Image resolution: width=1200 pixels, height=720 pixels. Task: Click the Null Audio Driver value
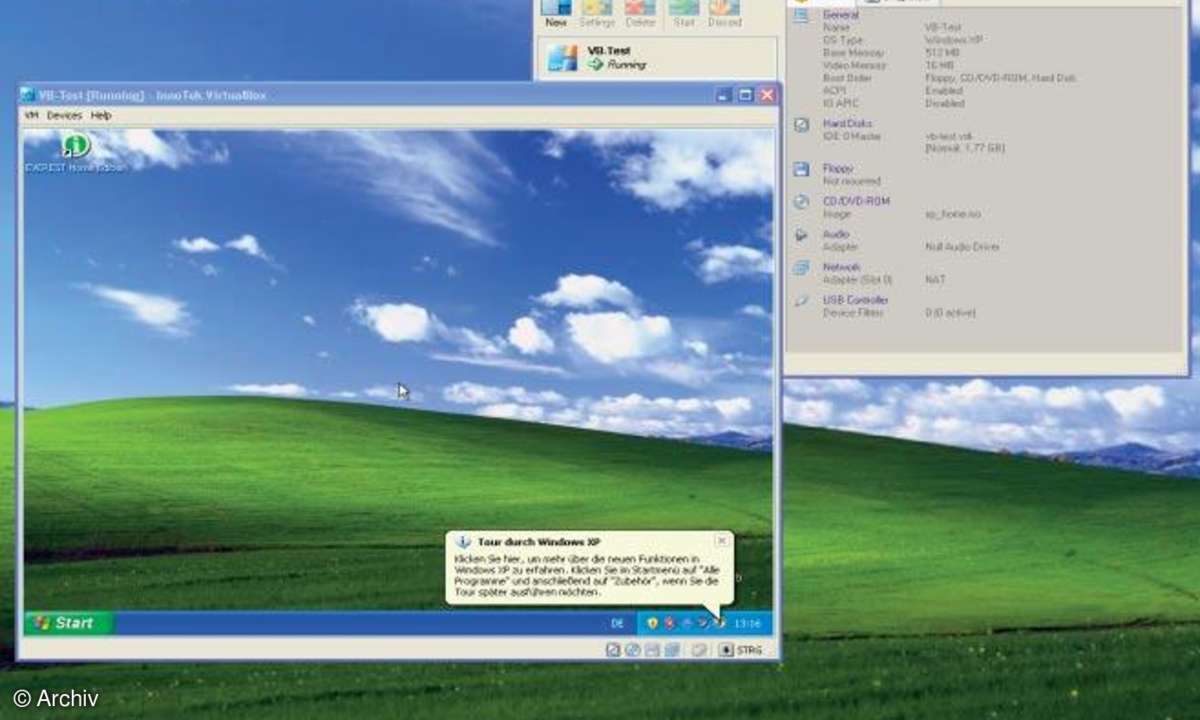tap(962, 246)
